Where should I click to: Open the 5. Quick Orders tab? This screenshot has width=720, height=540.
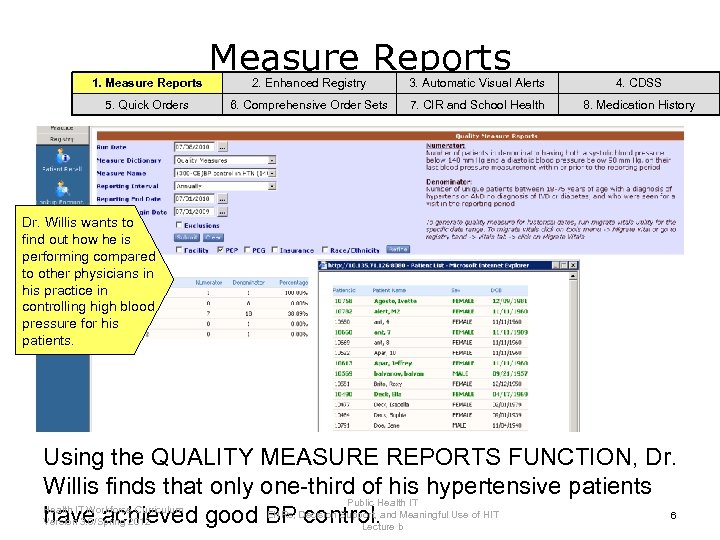click(x=147, y=105)
